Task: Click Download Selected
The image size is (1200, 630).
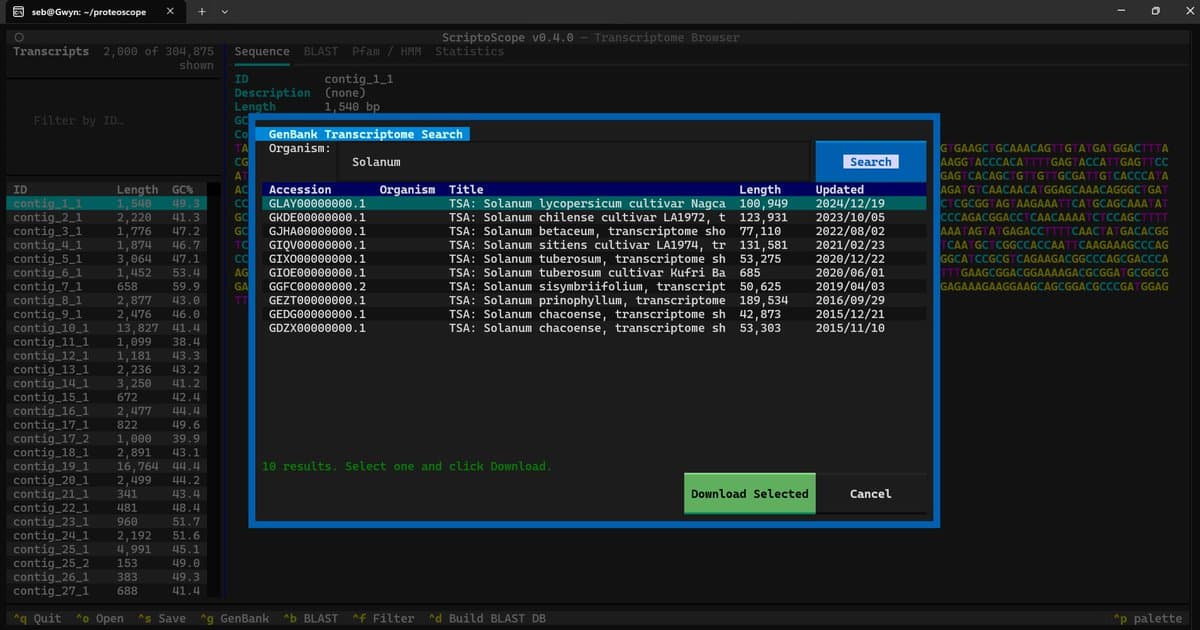Action: (749, 493)
